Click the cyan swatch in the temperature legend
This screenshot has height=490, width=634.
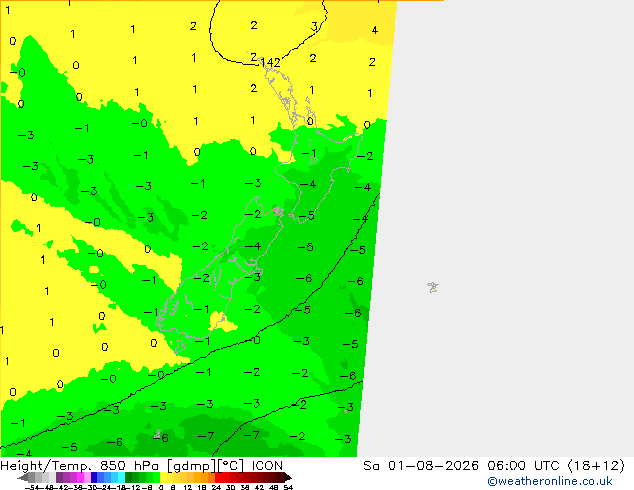coord(121,477)
